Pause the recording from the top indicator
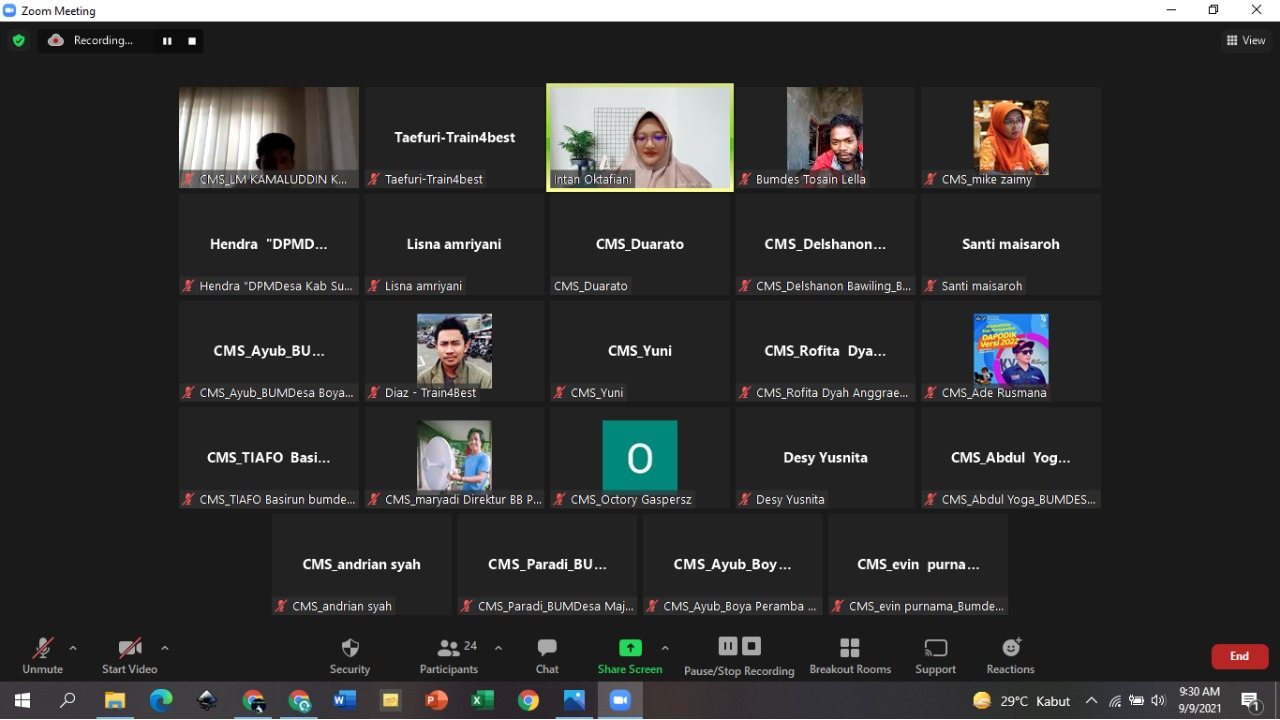 [x=167, y=41]
